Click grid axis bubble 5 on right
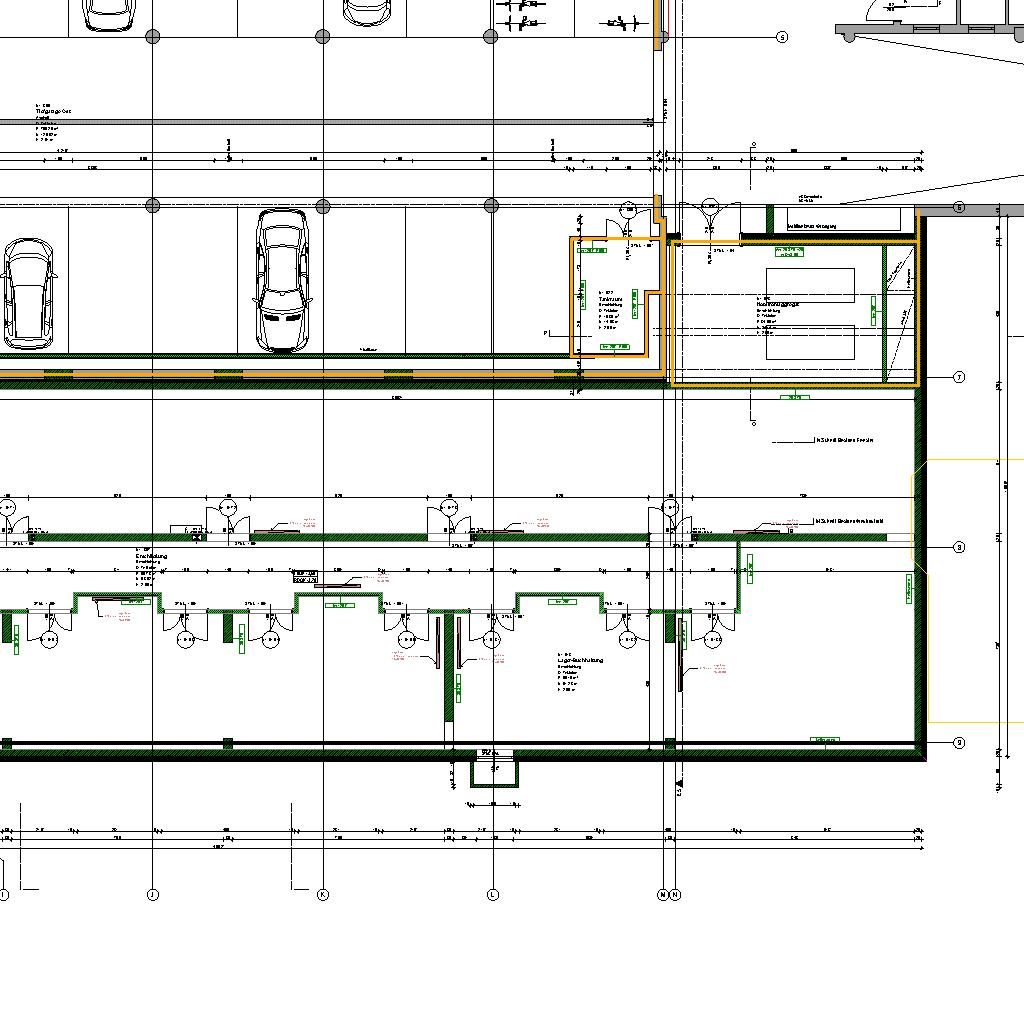This screenshot has width=1024, height=1024. point(782,37)
